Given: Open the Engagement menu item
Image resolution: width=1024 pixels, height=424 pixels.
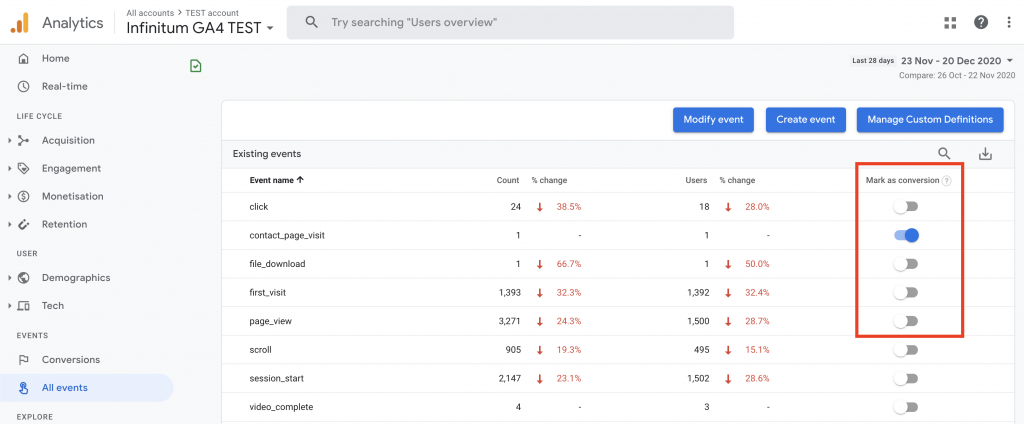Looking at the screenshot, I should click(71, 169).
